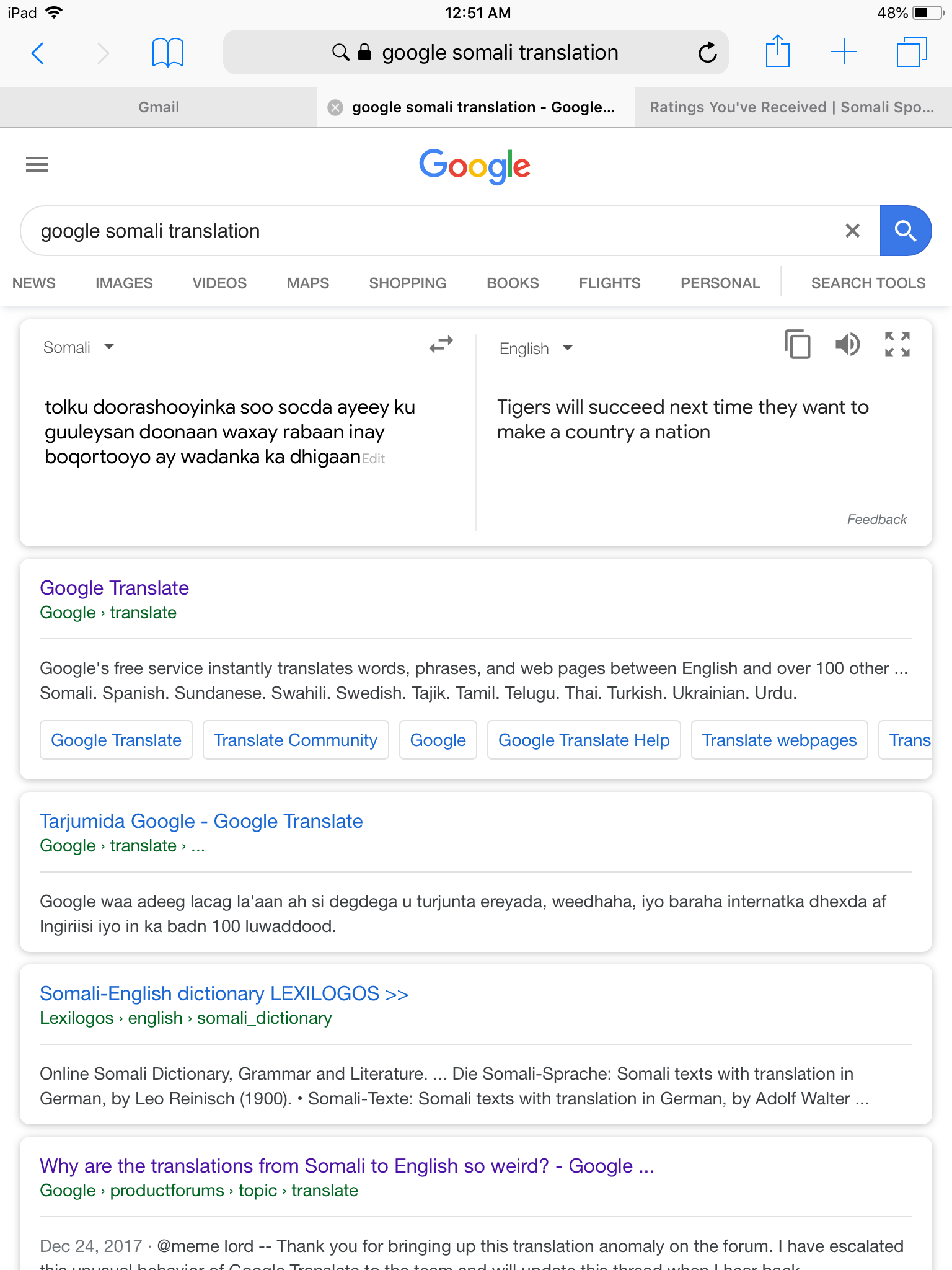Reload the page in address bar
The height and width of the screenshot is (1270, 952).
707,53
